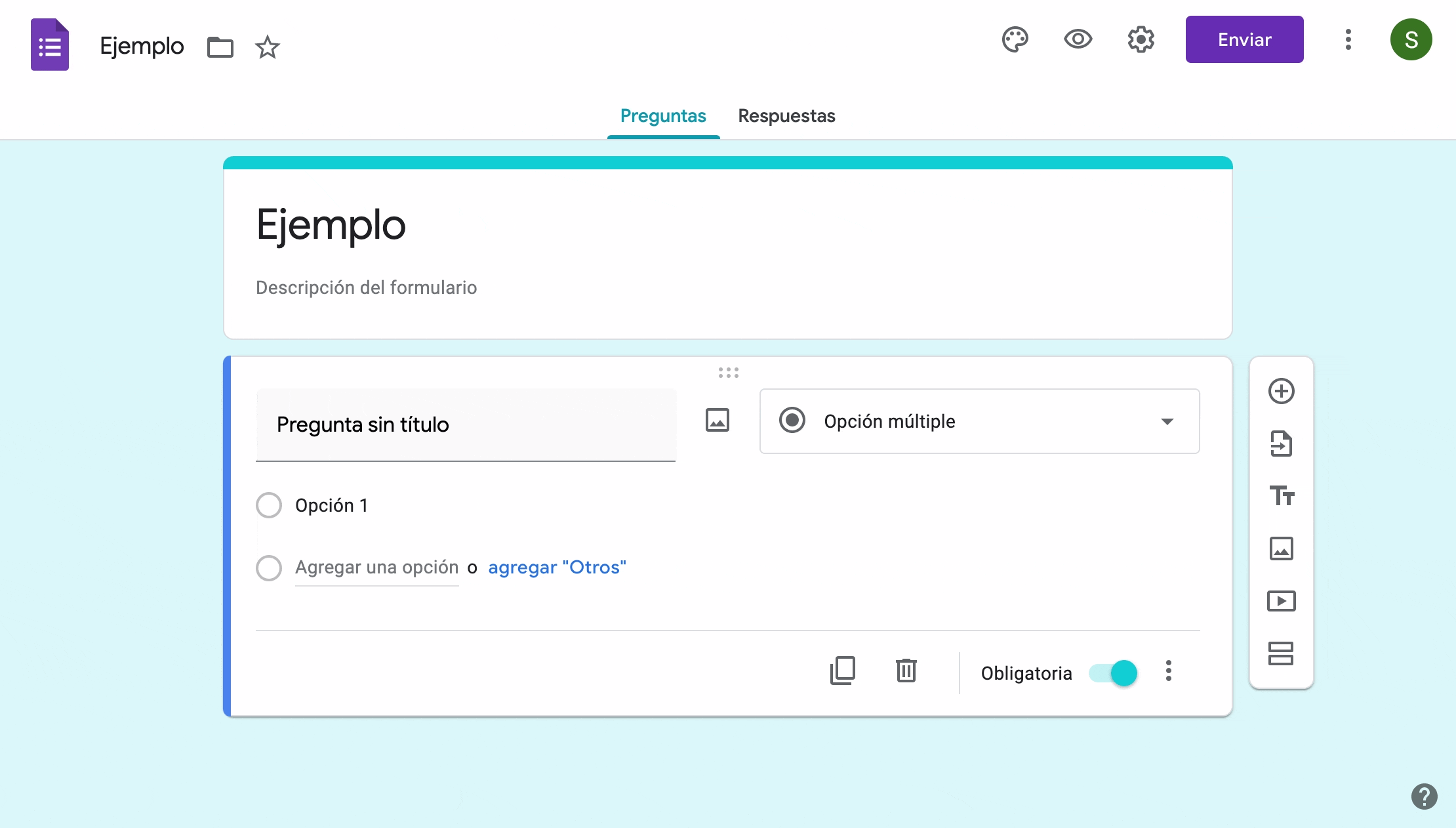Screen dimensions: 1456x828
Task: Select the Opción 1 radio button
Action: tap(269, 505)
